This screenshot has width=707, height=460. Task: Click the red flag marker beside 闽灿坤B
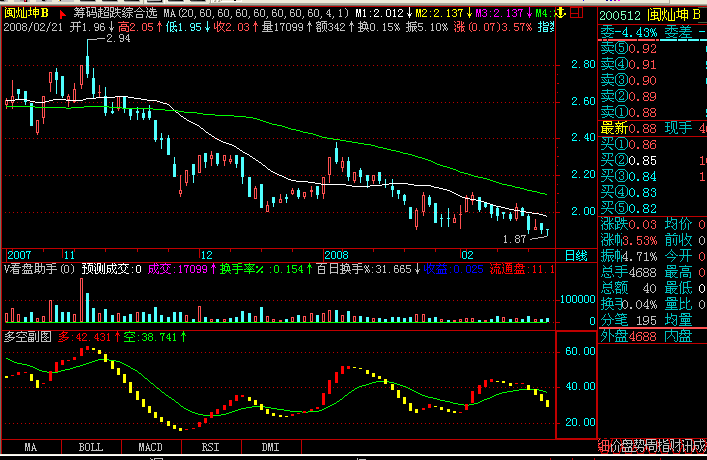(62, 14)
